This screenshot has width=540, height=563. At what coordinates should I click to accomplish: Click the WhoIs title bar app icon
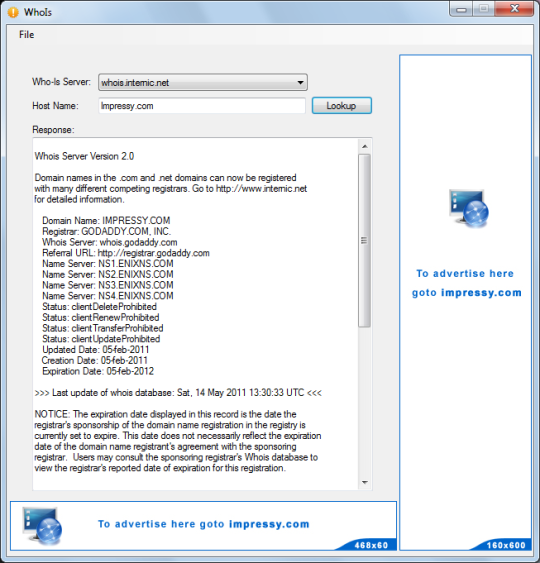tap(13, 12)
